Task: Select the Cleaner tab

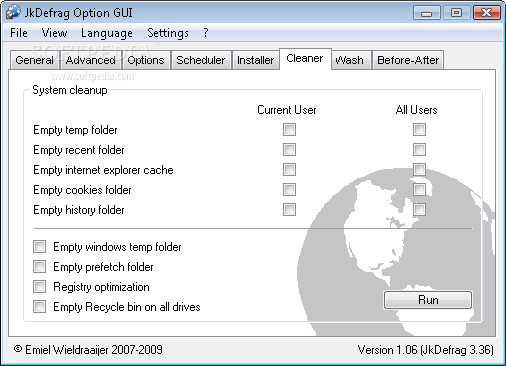Action: click(305, 59)
